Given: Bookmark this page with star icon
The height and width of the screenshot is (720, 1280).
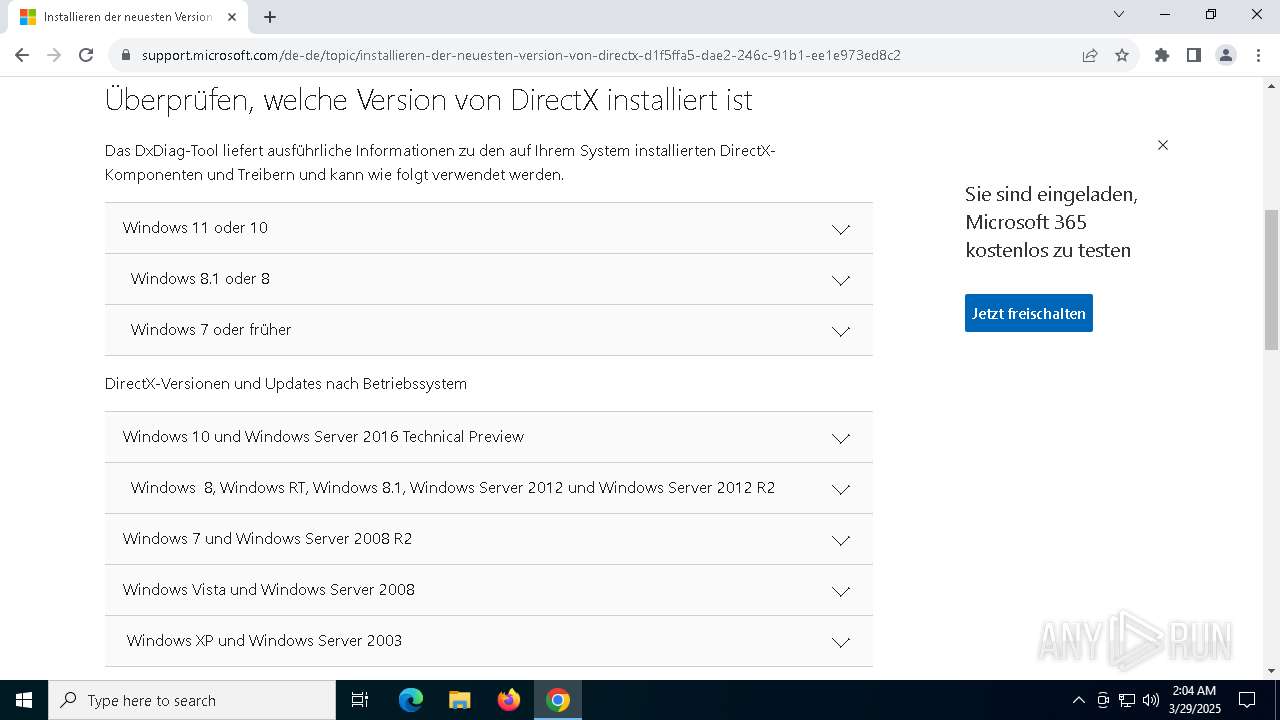Looking at the screenshot, I should coord(1122,55).
